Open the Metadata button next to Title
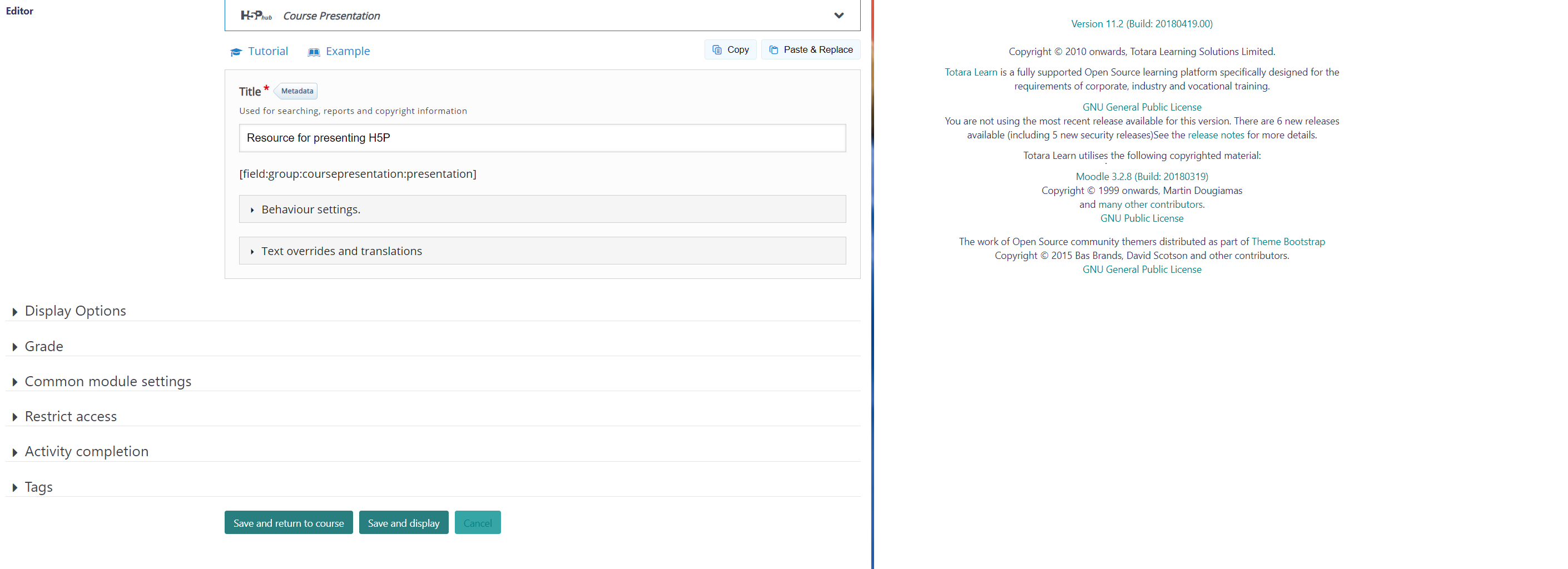 (x=296, y=91)
